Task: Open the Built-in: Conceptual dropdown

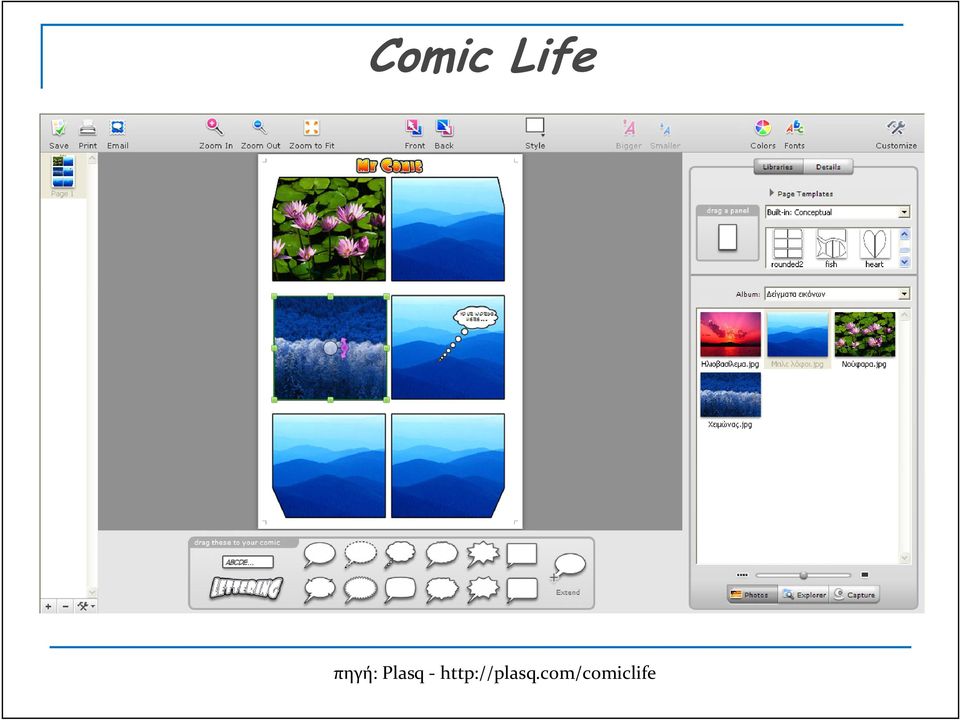Action: 838,212
